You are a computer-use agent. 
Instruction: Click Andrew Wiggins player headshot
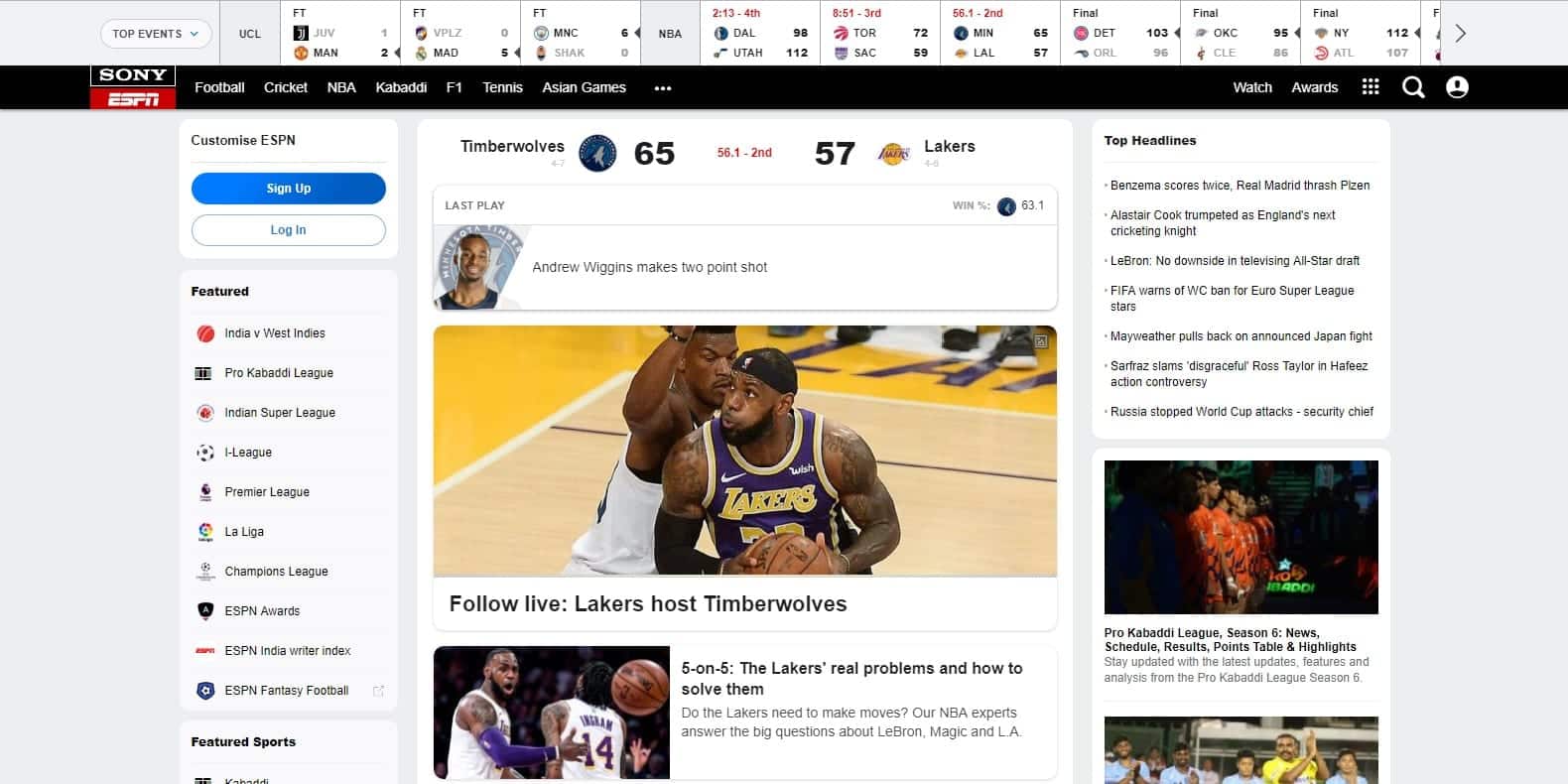pos(478,268)
